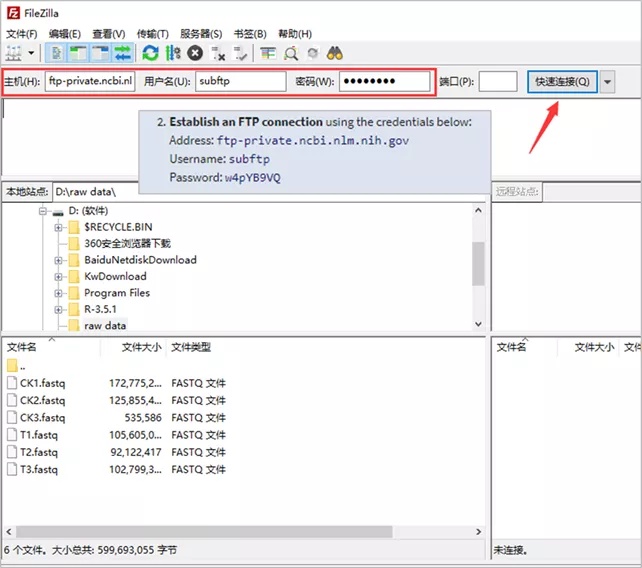The height and width of the screenshot is (568, 642).
Task: Click the host (主机) input field
Action: coord(90,81)
